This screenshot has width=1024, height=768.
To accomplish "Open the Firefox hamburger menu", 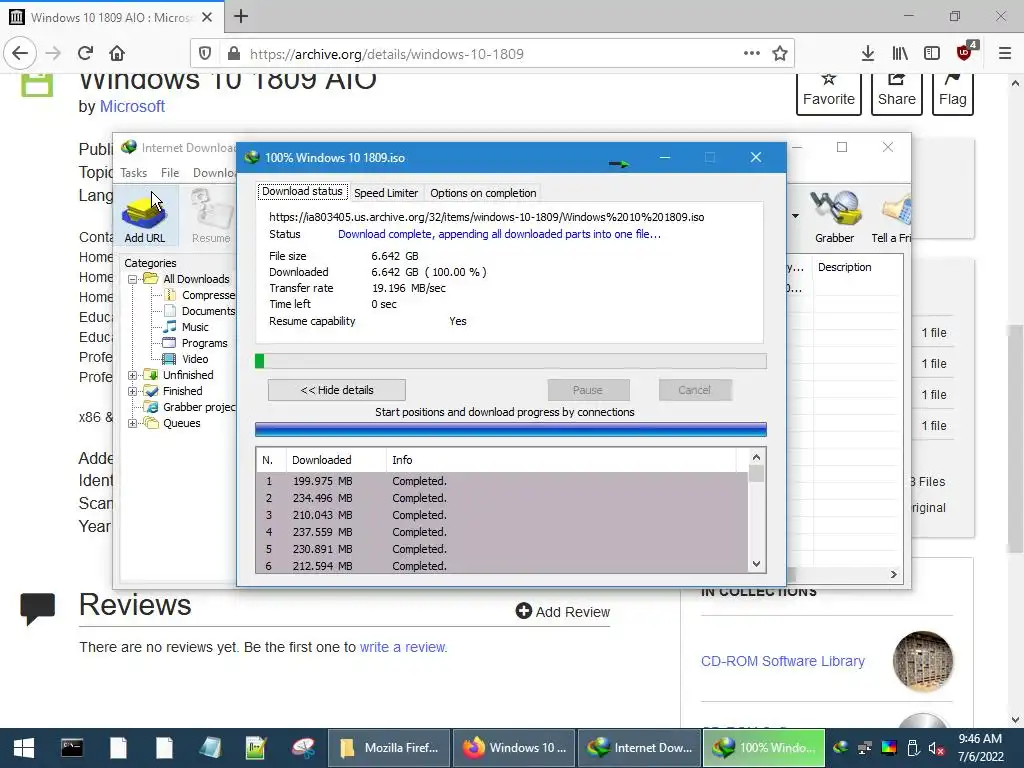I will coord(1005,54).
